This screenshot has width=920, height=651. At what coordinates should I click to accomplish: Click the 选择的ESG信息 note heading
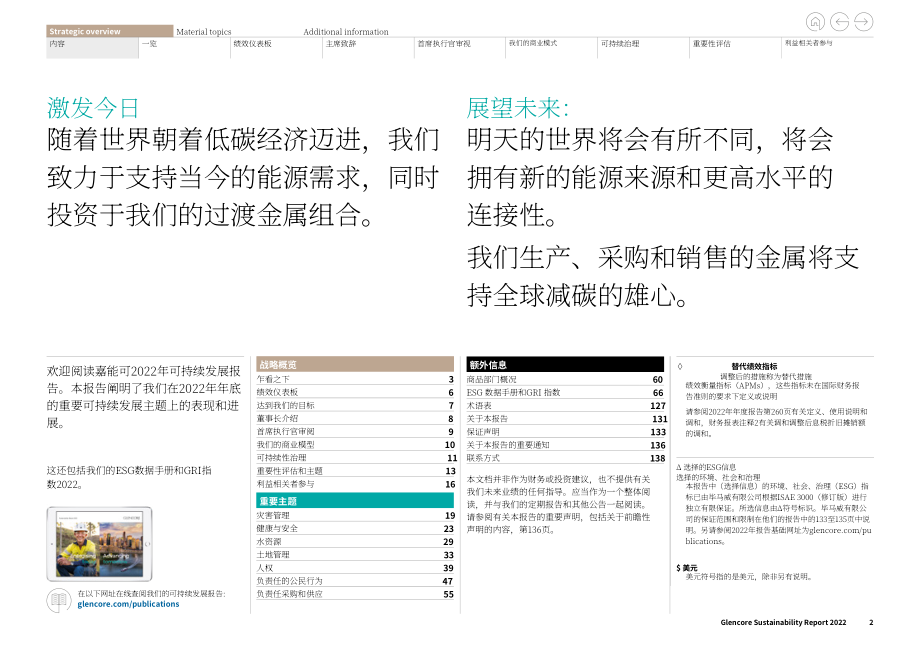(706, 467)
